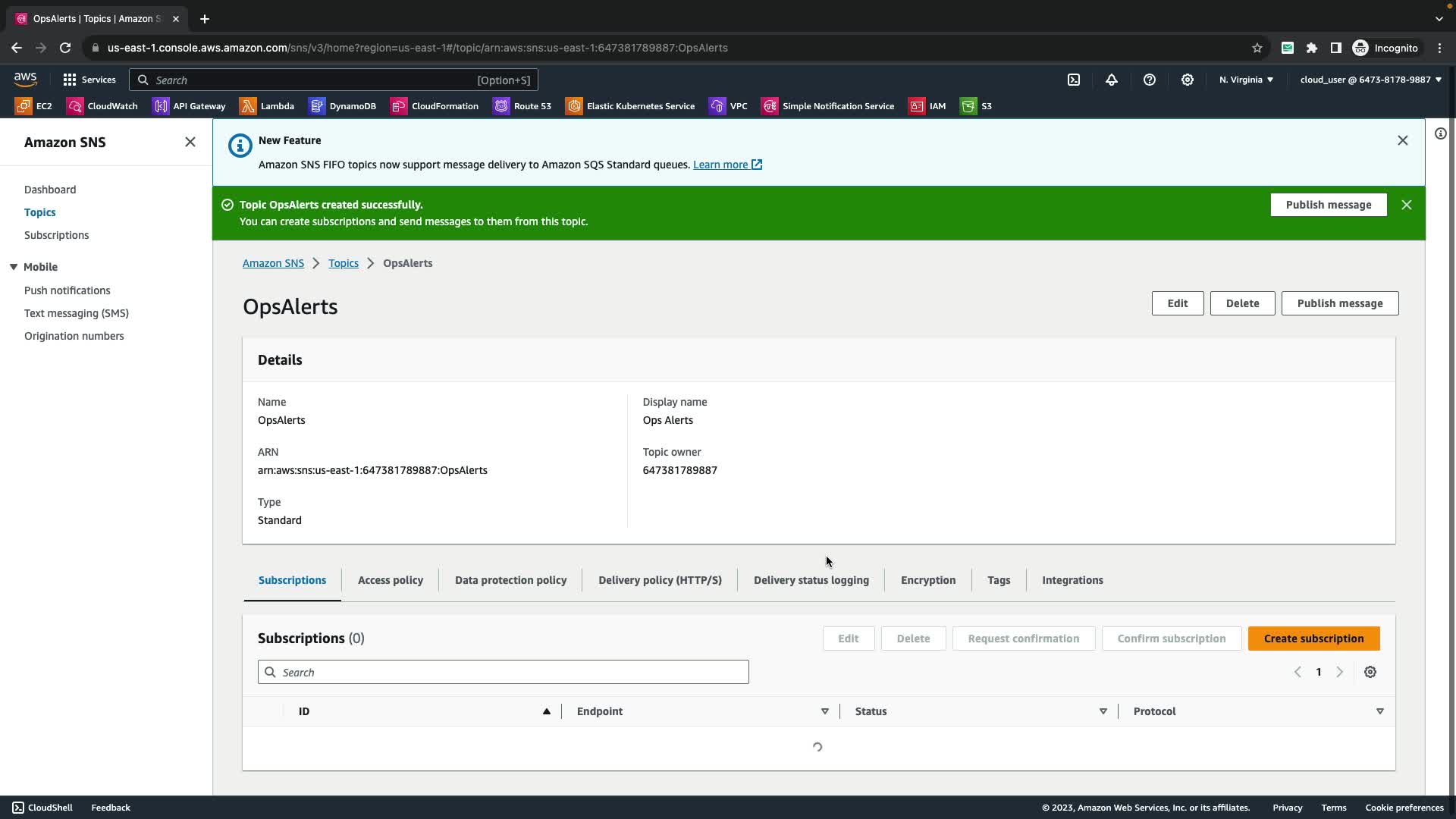Viewport: 1456px width, 819px height.
Task: Open the N. Virginia region dropdown
Action: tap(1246, 80)
